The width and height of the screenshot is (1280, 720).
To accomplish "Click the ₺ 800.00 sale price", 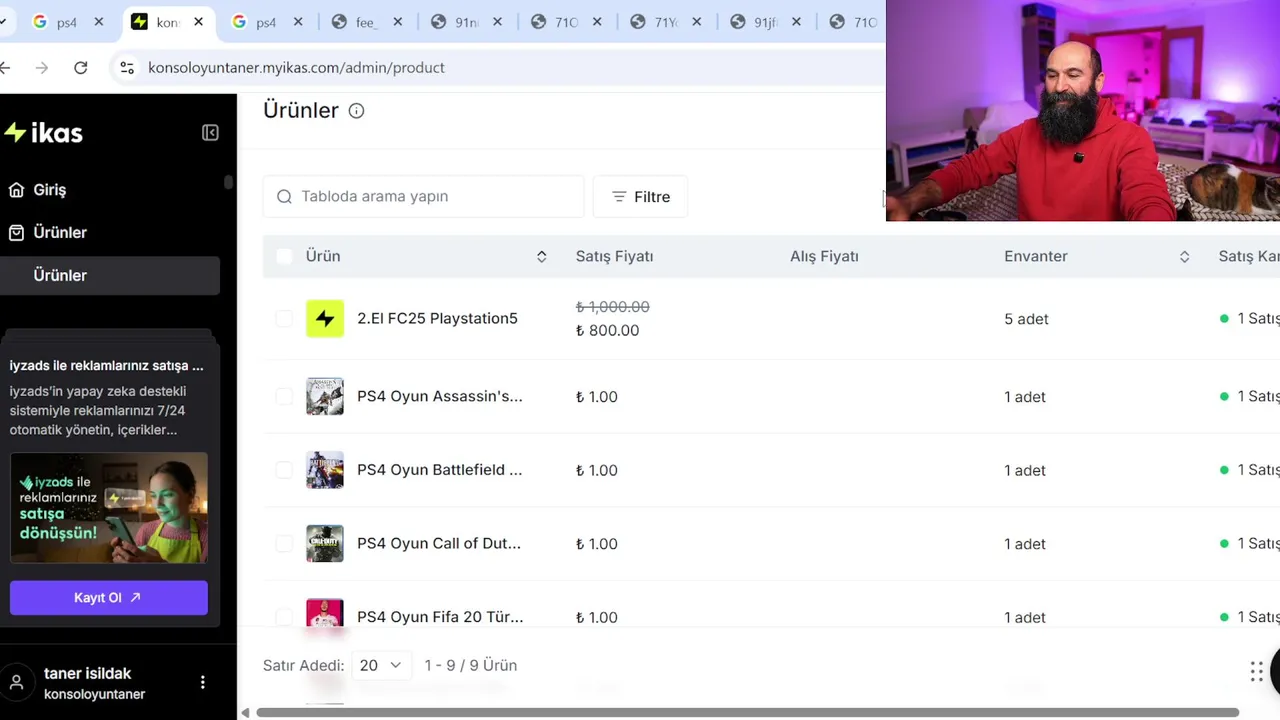I will [607, 331].
